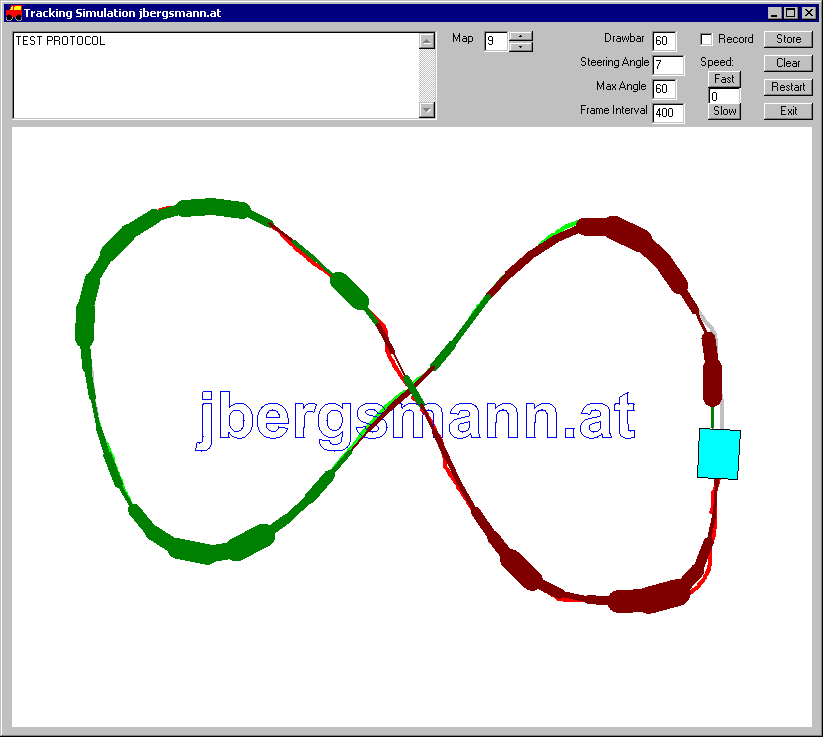Click the Map number field
Screen dimensions: 823x737
(x=496, y=41)
